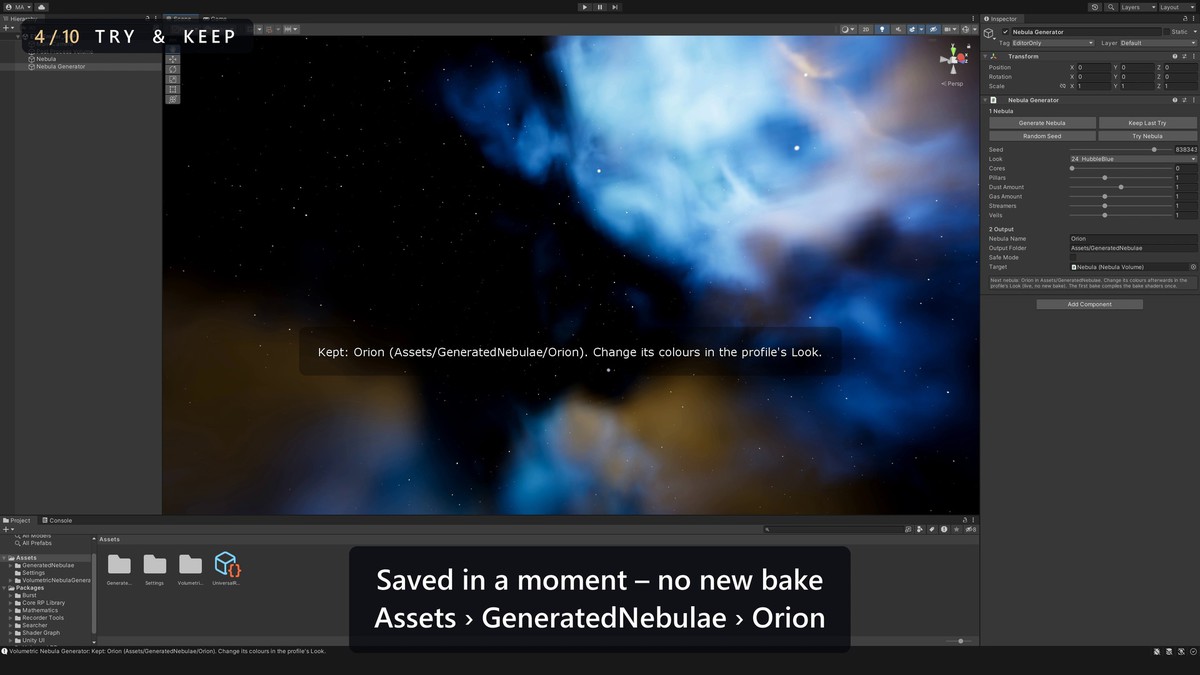Image resolution: width=1200 pixels, height=675 pixels.
Task: Open Inspector panel options menu
Action: [1193, 18]
